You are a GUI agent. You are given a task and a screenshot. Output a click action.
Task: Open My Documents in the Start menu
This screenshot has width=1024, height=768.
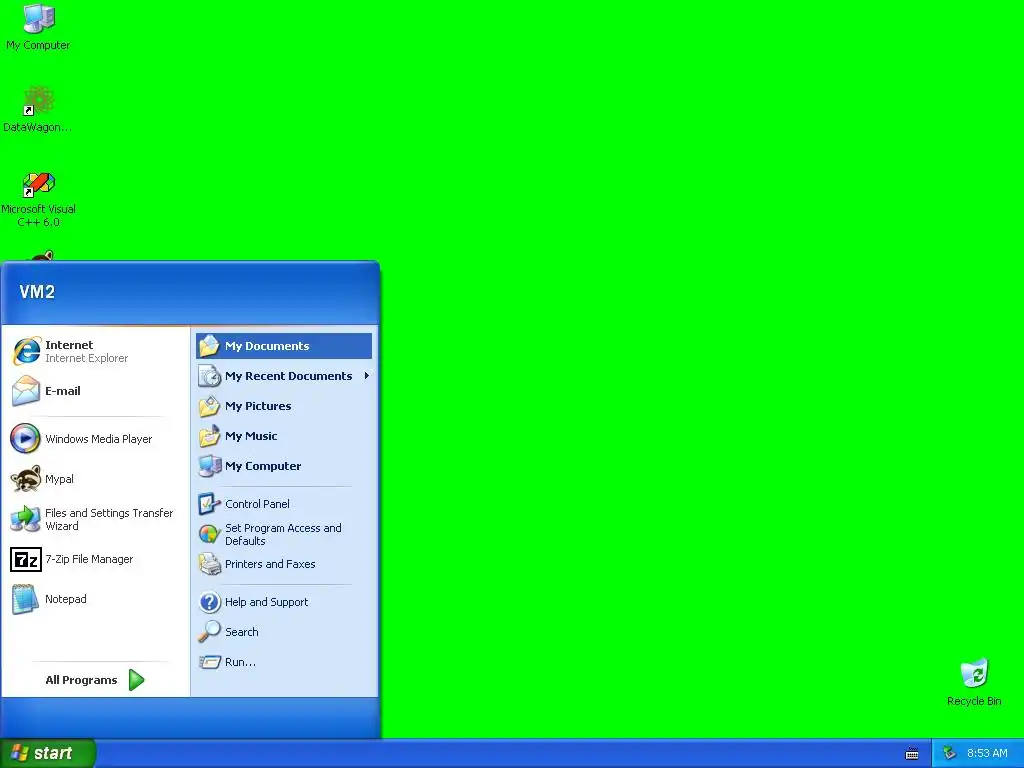pyautogui.click(x=284, y=346)
